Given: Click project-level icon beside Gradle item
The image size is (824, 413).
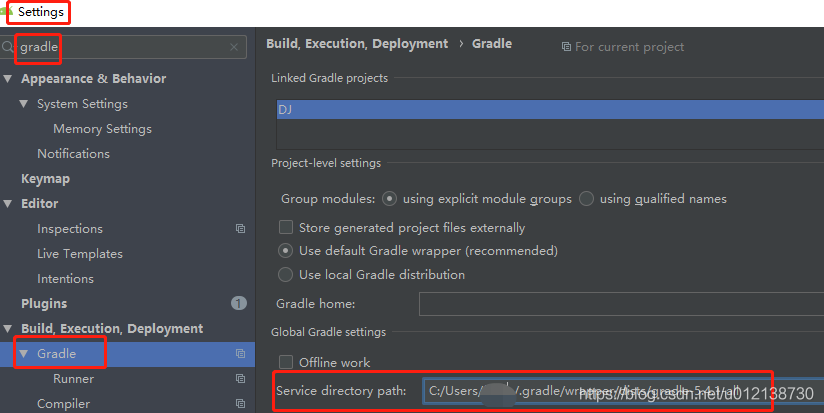Looking at the screenshot, I should click(240, 354).
